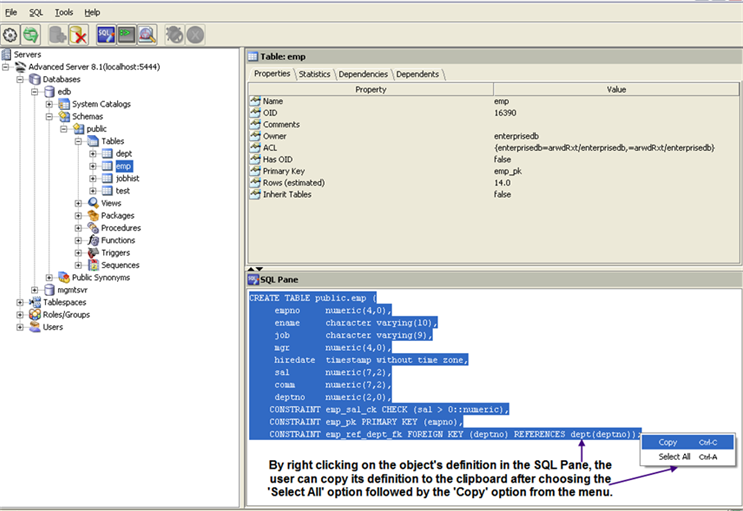Viewport: 743px width, 511px height.
Task: Select the jobhist table in tree
Action: [127, 178]
